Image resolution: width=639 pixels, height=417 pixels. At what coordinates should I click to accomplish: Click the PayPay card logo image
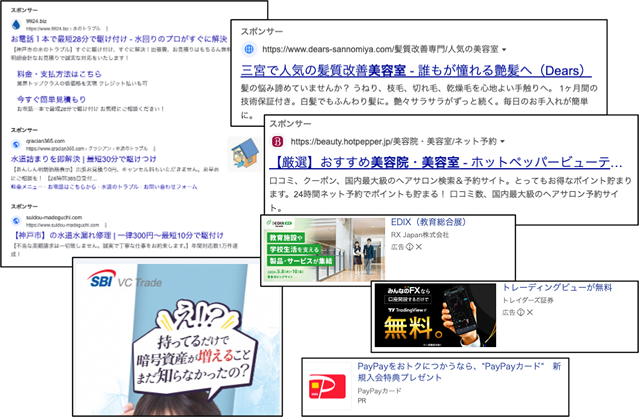(x=327, y=386)
